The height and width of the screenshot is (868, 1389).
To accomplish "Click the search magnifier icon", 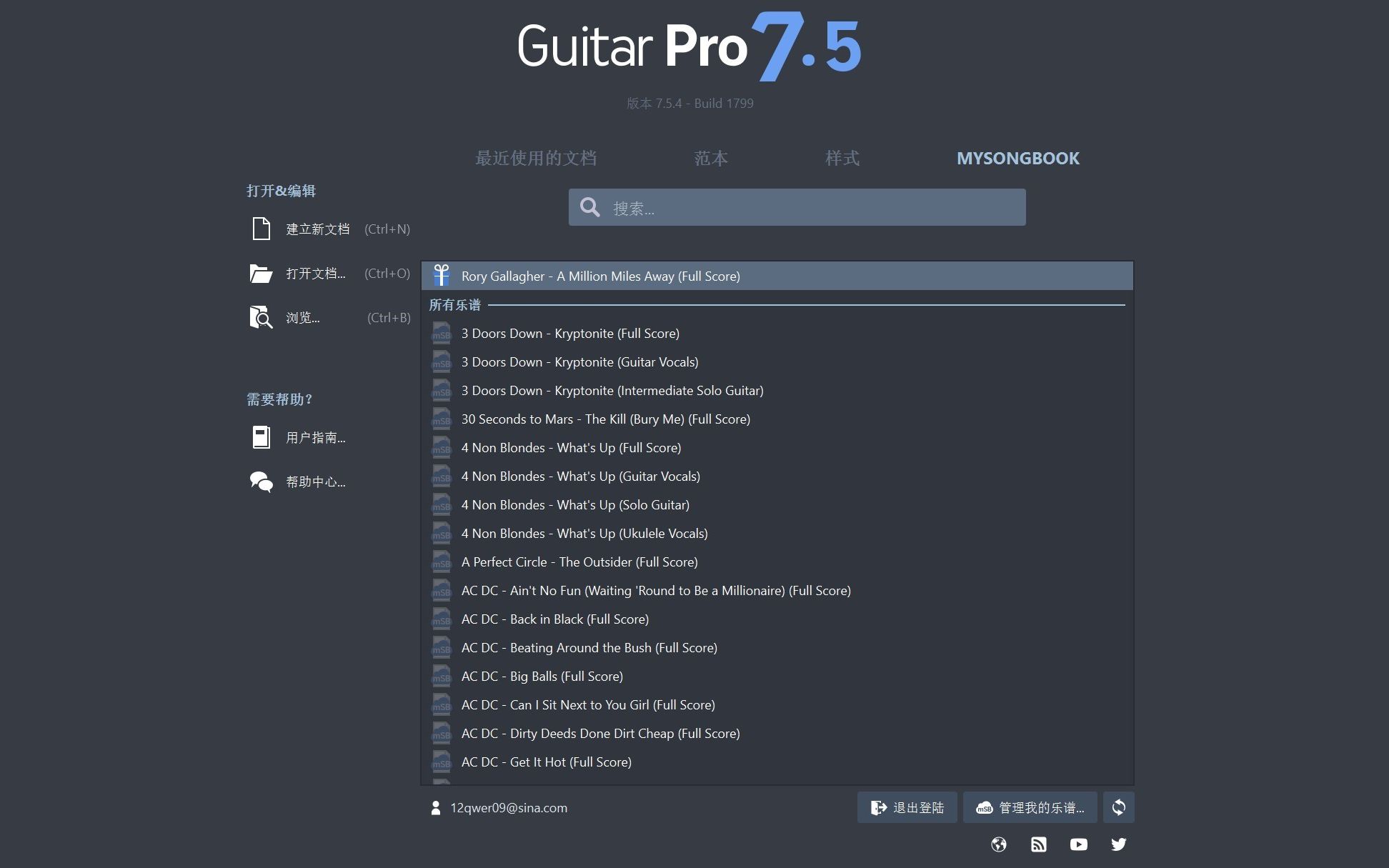I will tap(589, 207).
